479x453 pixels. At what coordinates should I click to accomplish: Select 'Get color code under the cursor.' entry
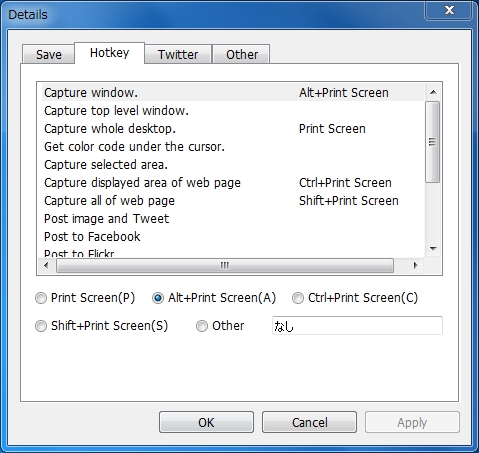pyautogui.click(x=233, y=147)
